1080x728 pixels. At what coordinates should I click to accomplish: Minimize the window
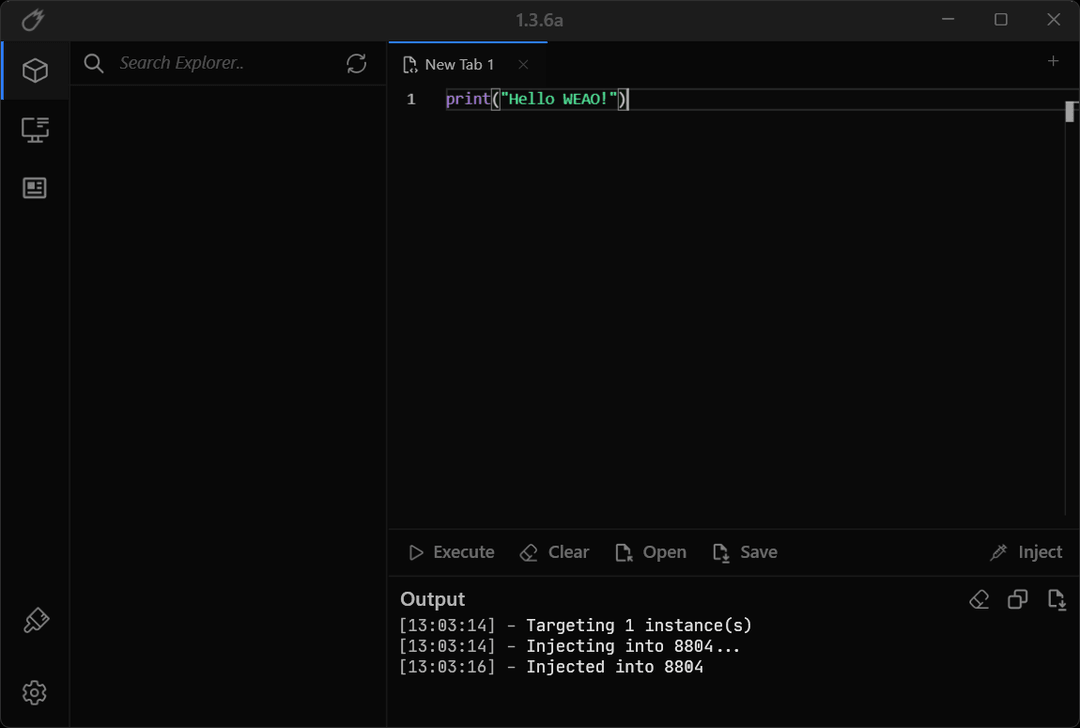tap(948, 19)
